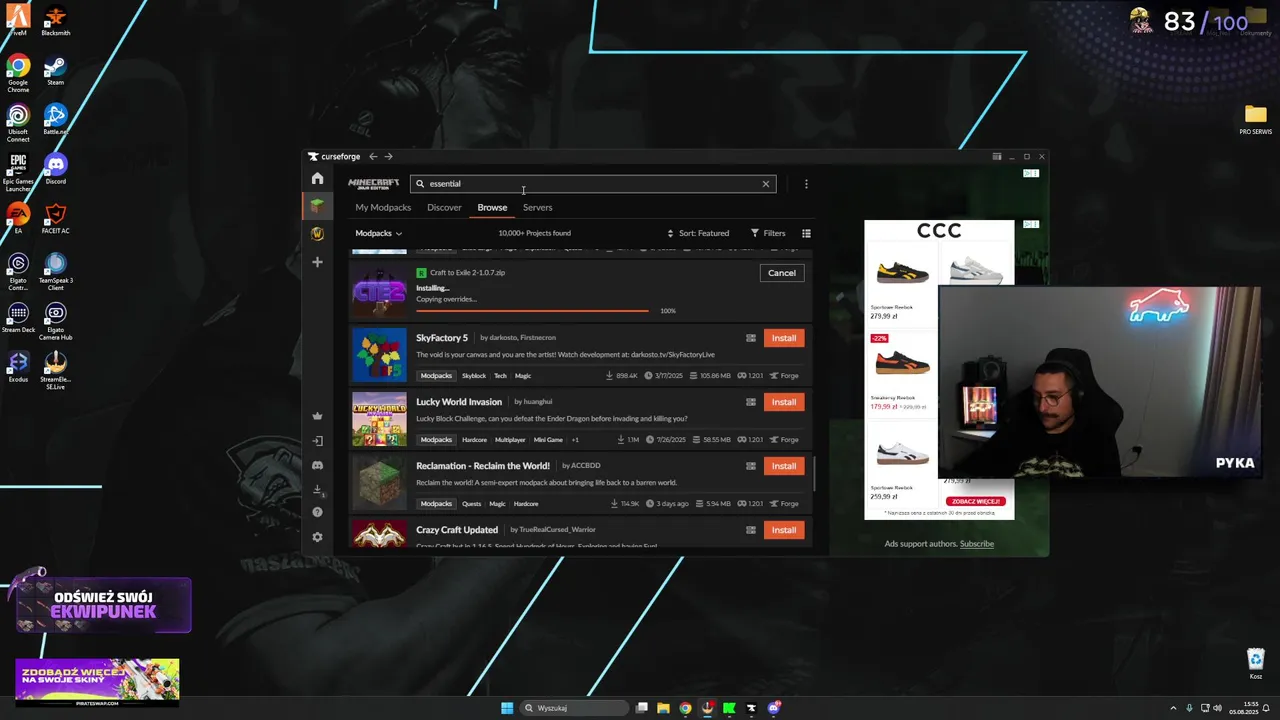Open the Epic Games Launcher desktop shortcut
This screenshot has width=1280, height=720.
(x=18, y=172)
